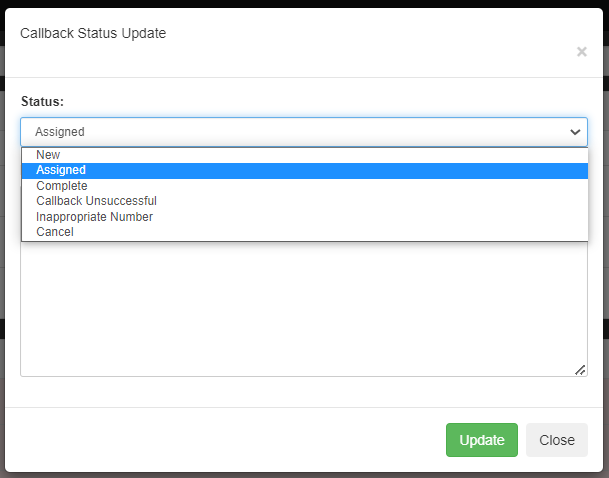Viewport: 609px width, 478px height.
Task: Click the dimmed backdrop below the dialog
Action: 304,475
